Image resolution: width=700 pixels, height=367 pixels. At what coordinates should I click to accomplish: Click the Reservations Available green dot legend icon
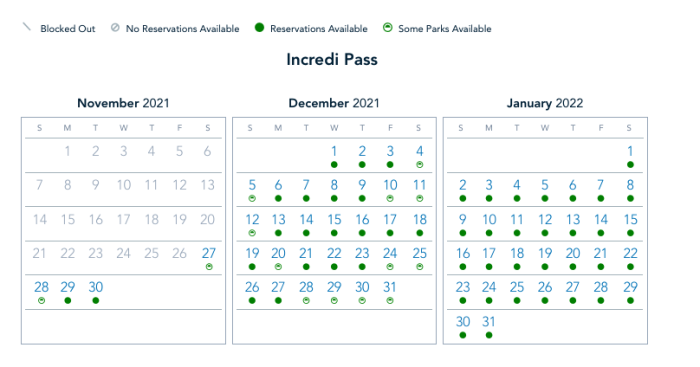pos(259,28)
